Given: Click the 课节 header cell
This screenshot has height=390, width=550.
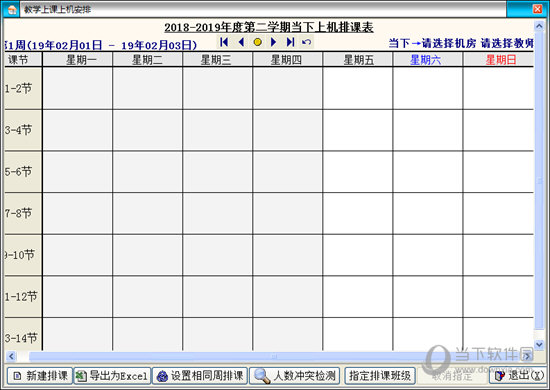Looking at the screenshot, I should [x=23, y=60].
